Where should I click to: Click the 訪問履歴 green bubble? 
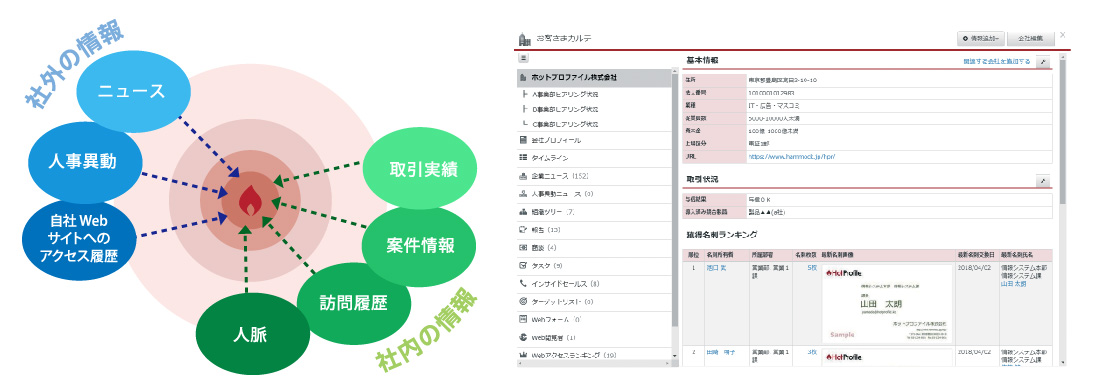353,302
